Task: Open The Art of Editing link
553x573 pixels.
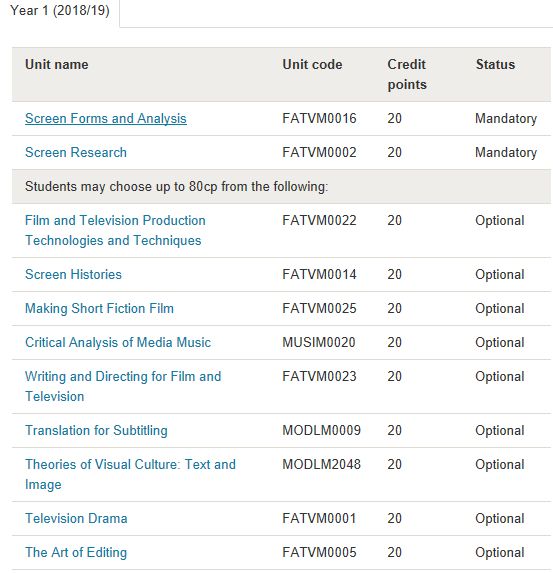Action: pos(76,553)
